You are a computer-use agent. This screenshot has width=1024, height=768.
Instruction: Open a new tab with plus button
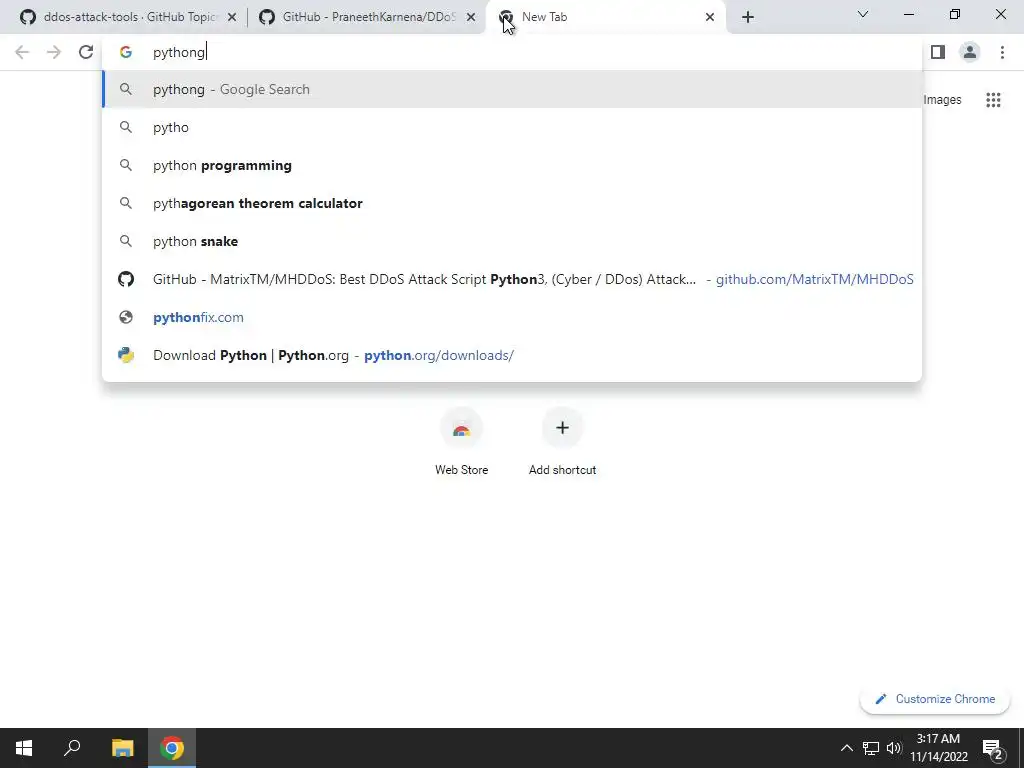coord(748,17)
